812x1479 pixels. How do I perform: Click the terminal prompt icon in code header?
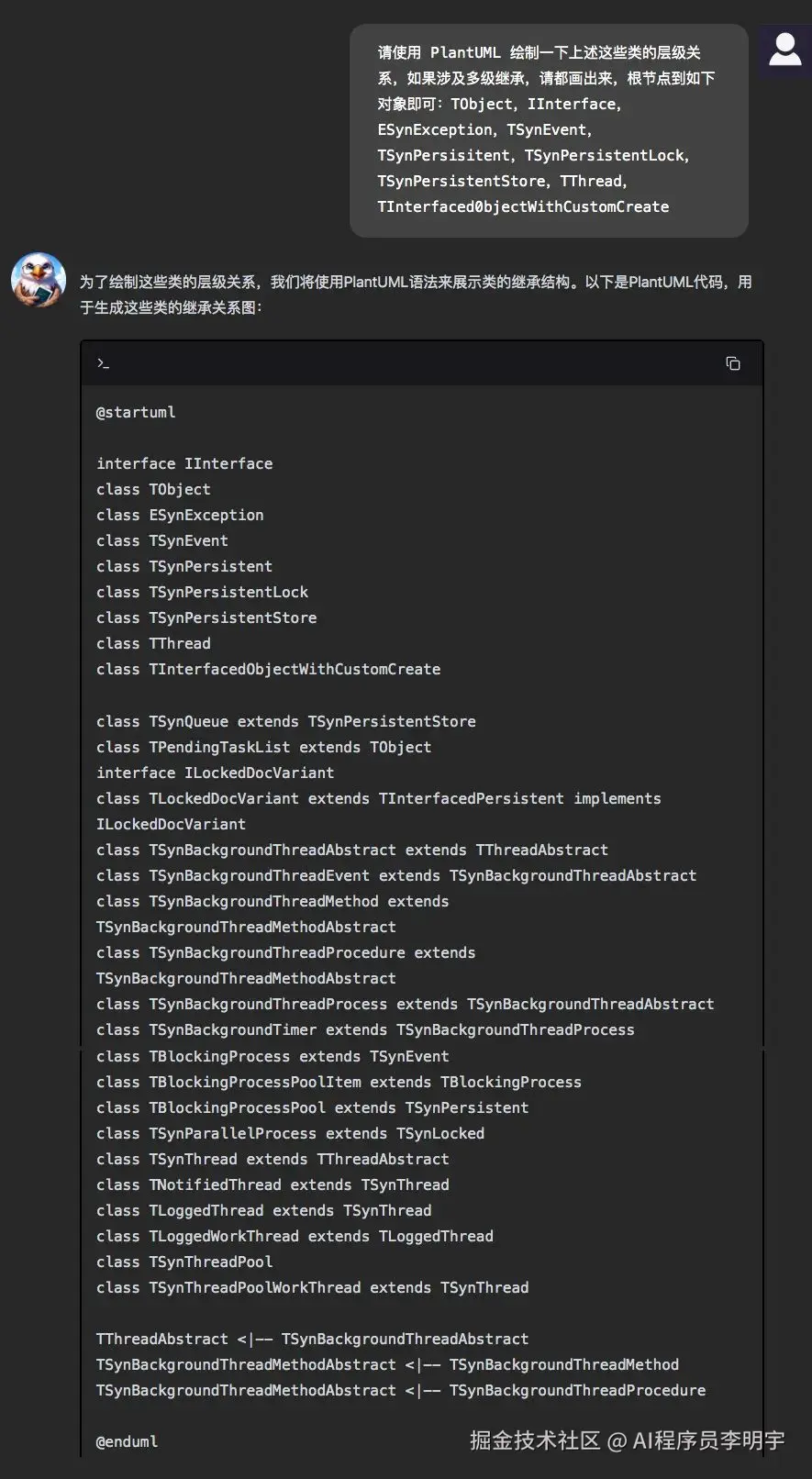[103, 363]
